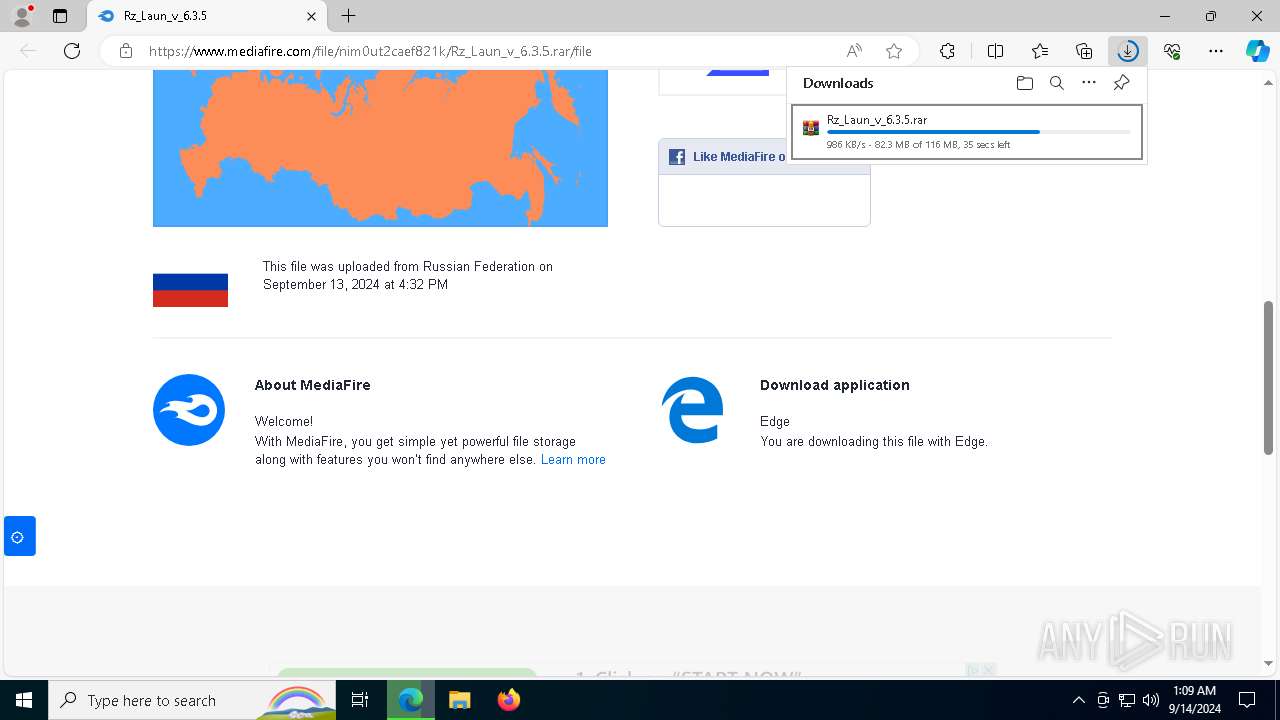
Task: Click the Russia map image
Action: pyautogui.click(x=380, y=148)
